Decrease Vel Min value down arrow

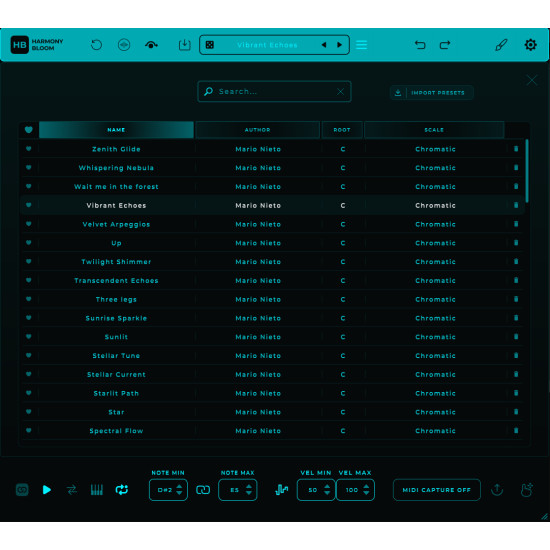tap(327, 493)
